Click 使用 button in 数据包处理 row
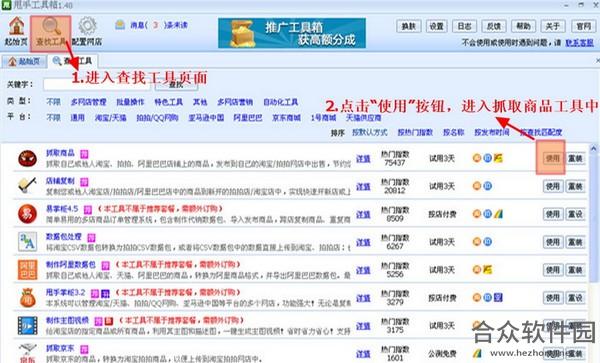Image resolution: width=600 pixels, height=363 pixels. (x=553, y=242)
